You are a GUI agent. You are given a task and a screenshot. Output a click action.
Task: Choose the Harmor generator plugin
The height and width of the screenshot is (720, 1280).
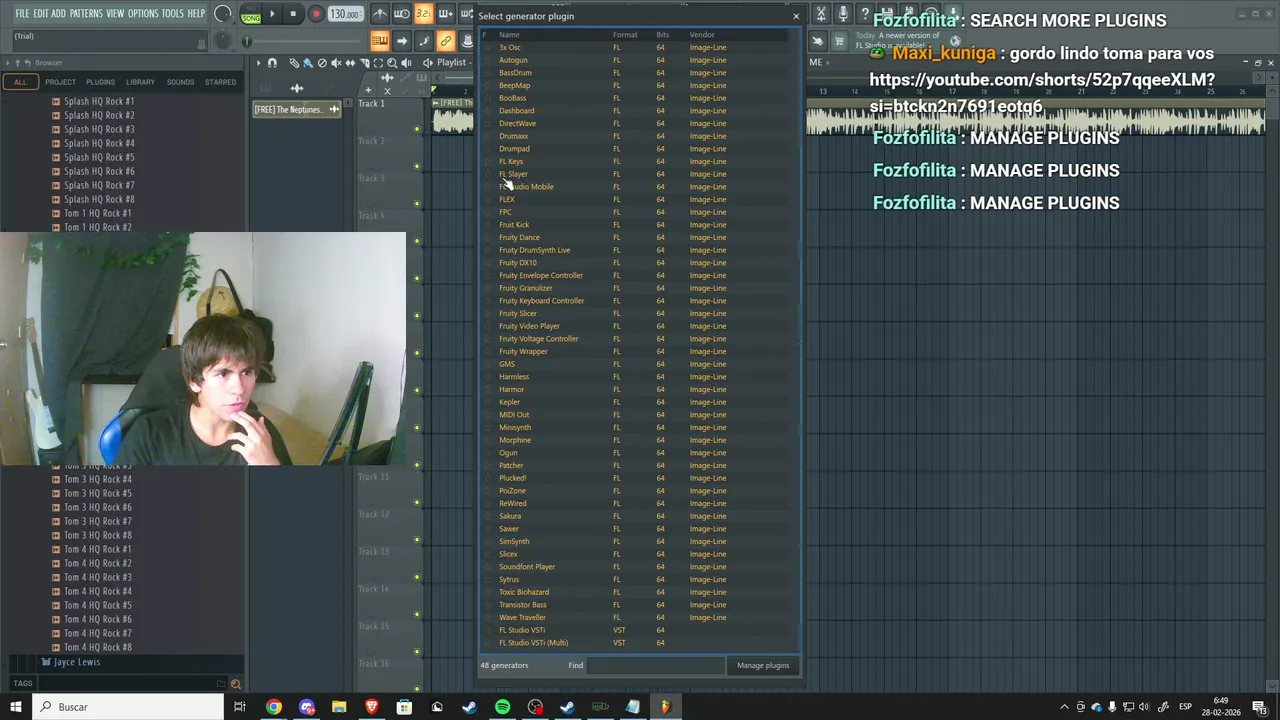click(x=511, y=389)
